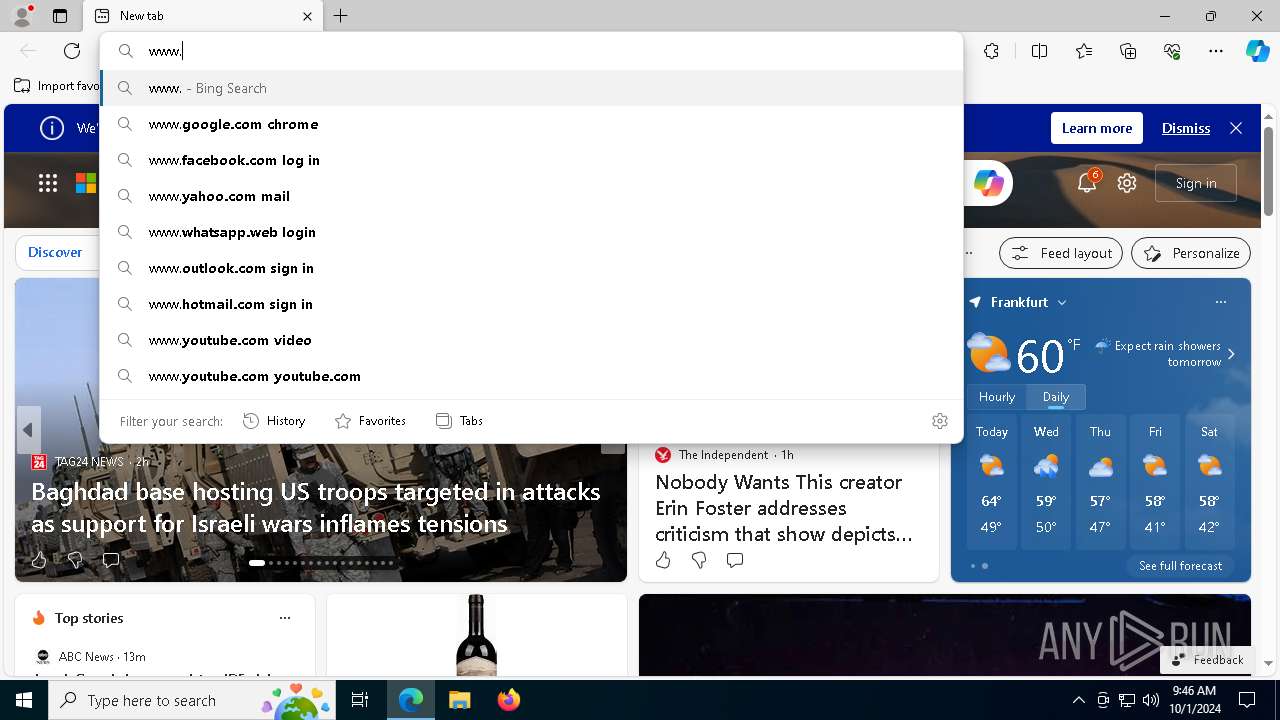Select Wed forecast column

point(1046,483)
